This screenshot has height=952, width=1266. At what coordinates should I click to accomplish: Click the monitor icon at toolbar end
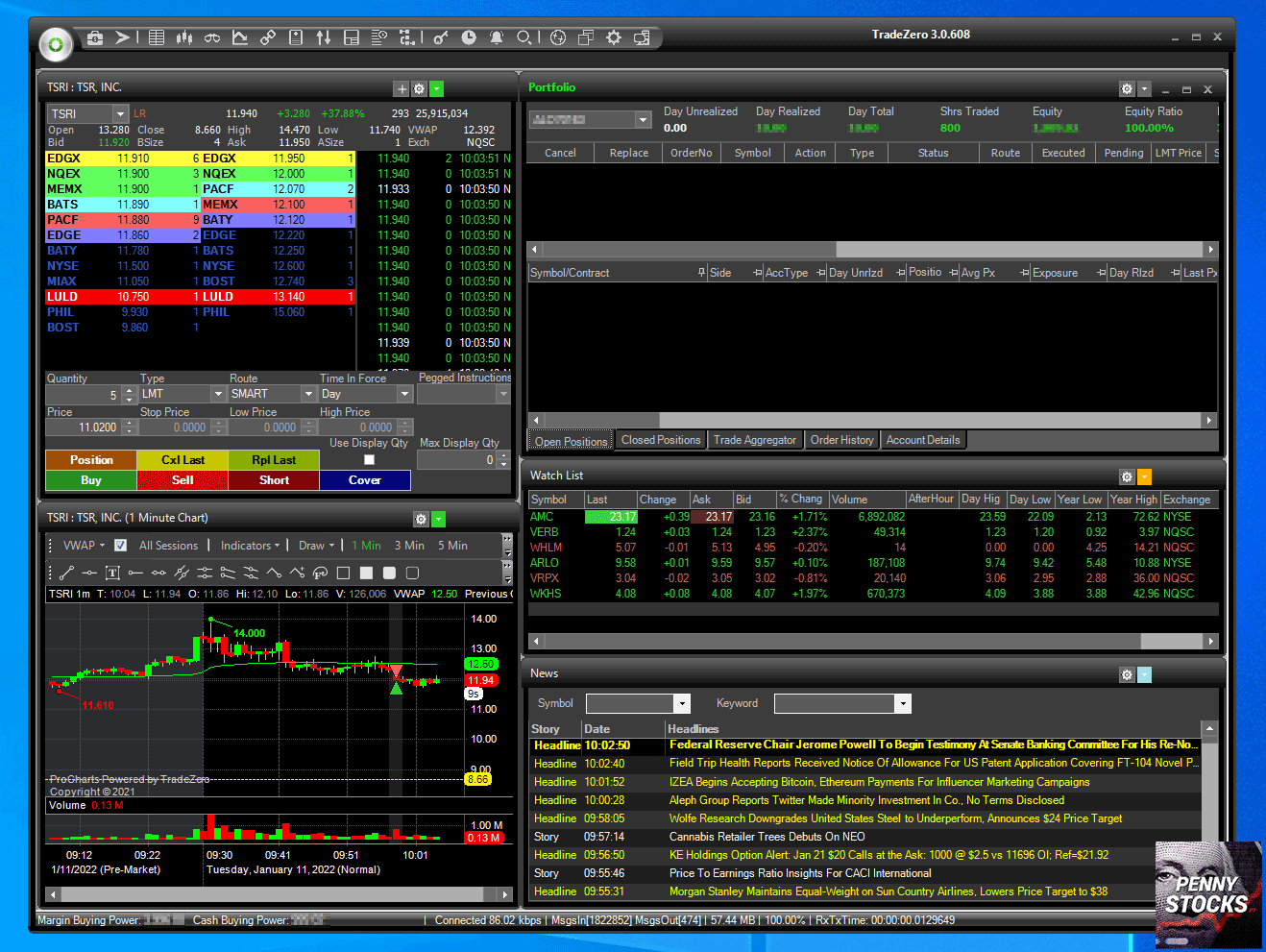point(642,37)
